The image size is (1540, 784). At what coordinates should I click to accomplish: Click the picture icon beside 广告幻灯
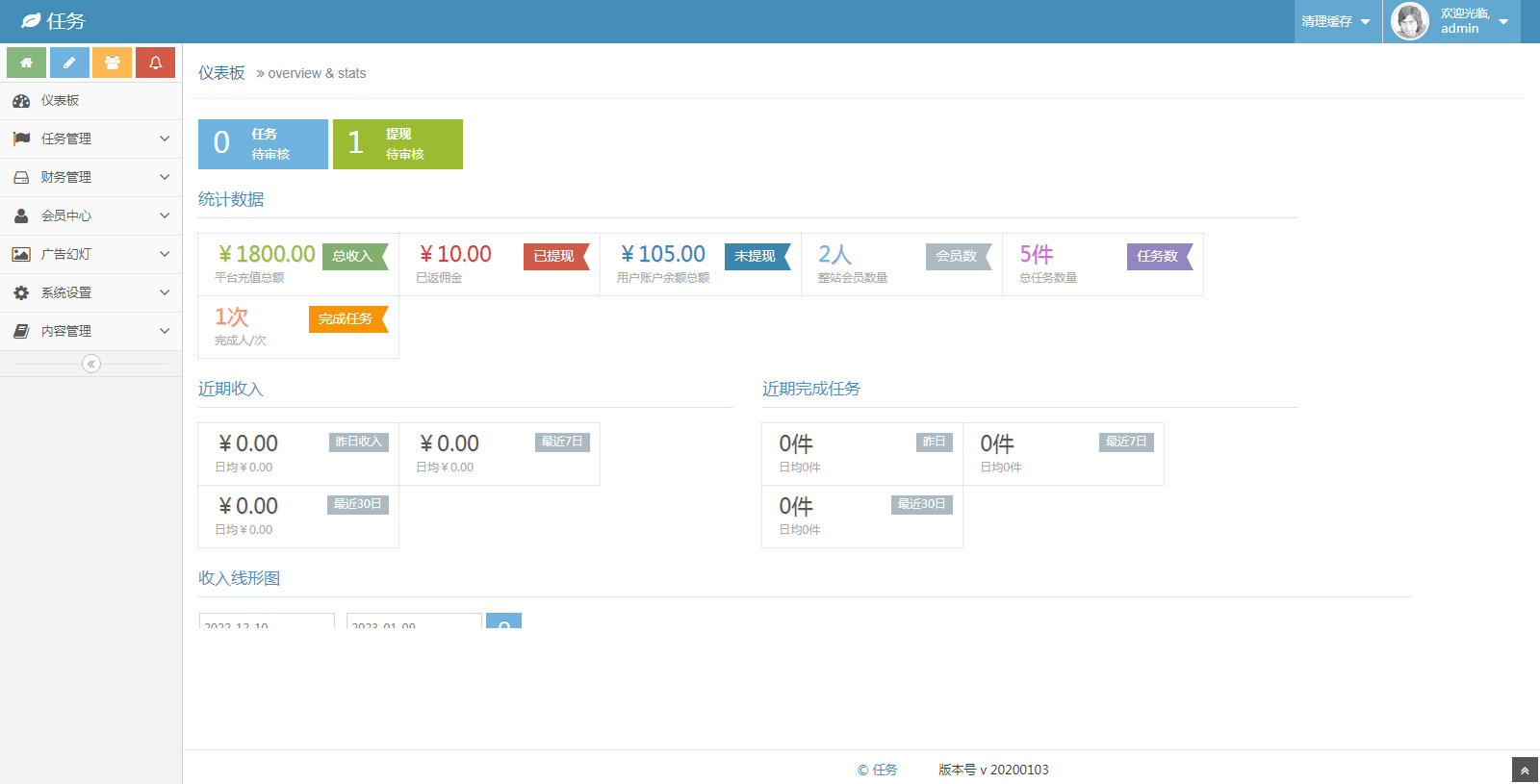(21, 254)
